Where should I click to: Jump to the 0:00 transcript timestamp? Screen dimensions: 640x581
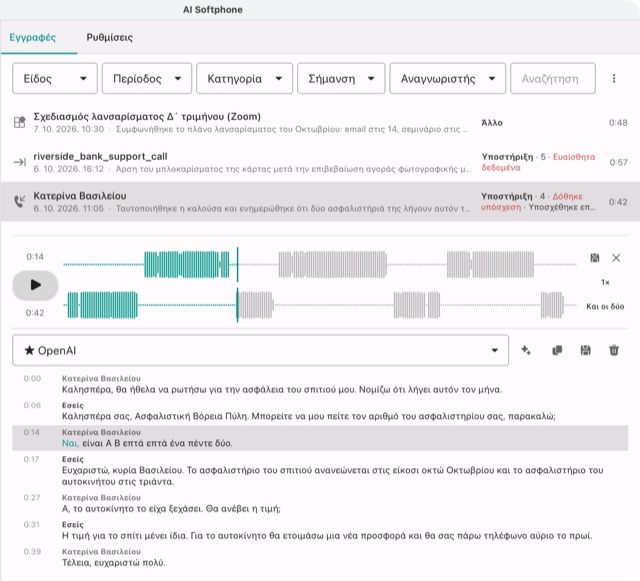(32, 378)
